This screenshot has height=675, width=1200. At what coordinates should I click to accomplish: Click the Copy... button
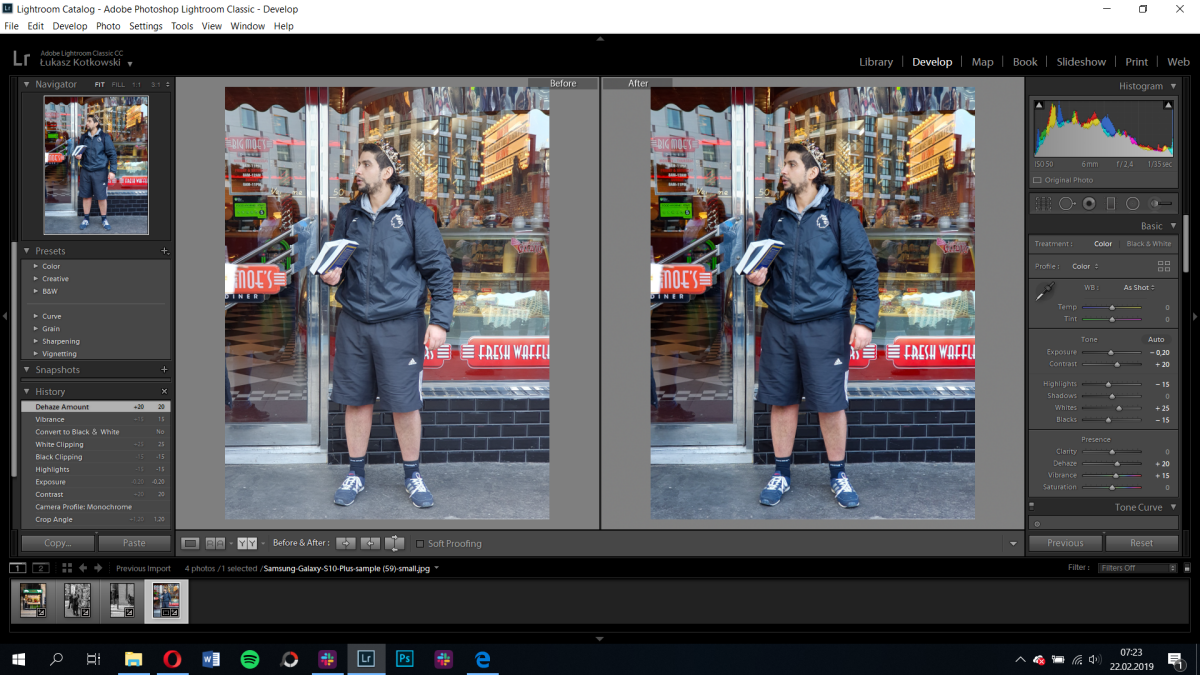58,543
